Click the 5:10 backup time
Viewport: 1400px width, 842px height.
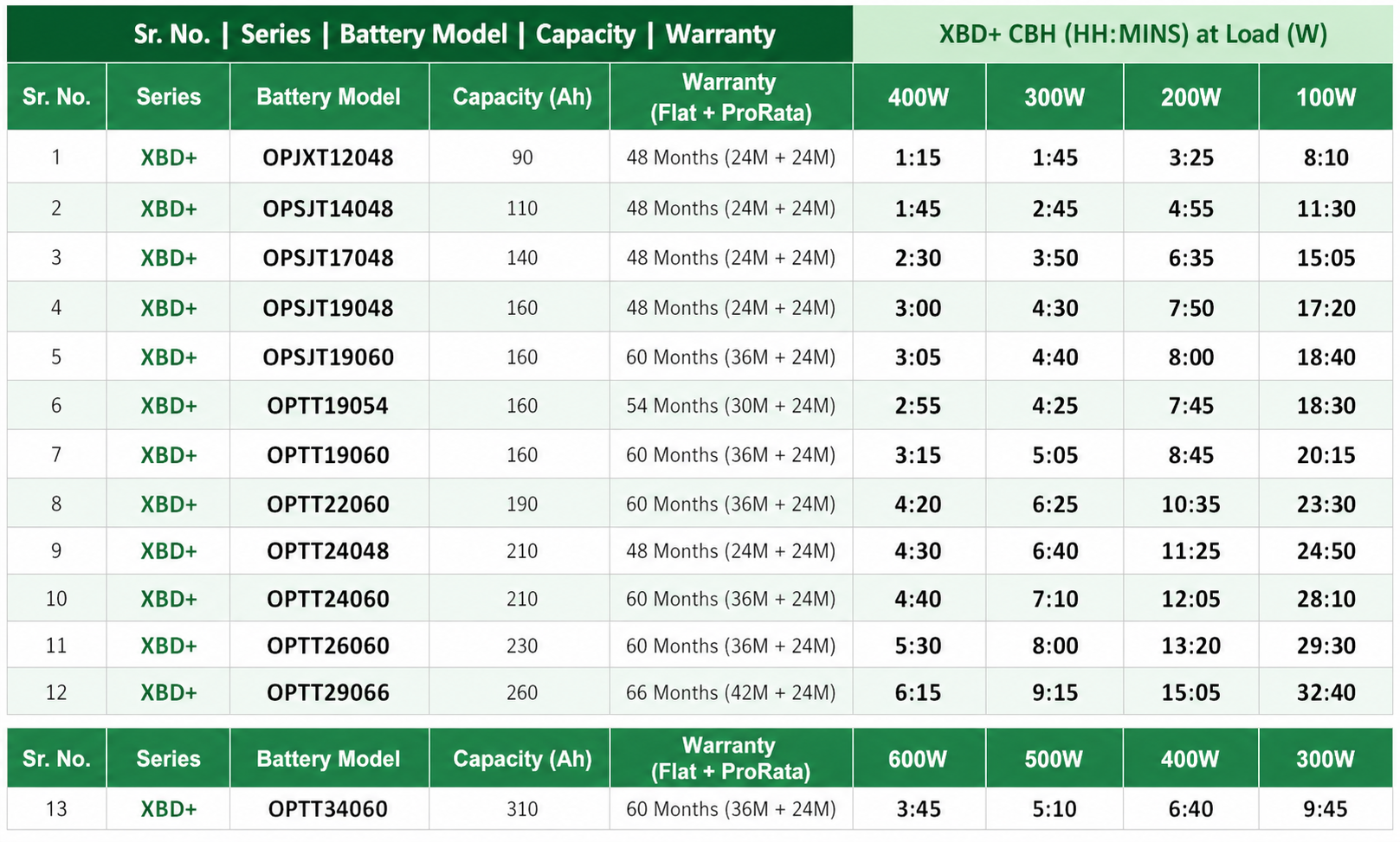(x=1055, y=809)
